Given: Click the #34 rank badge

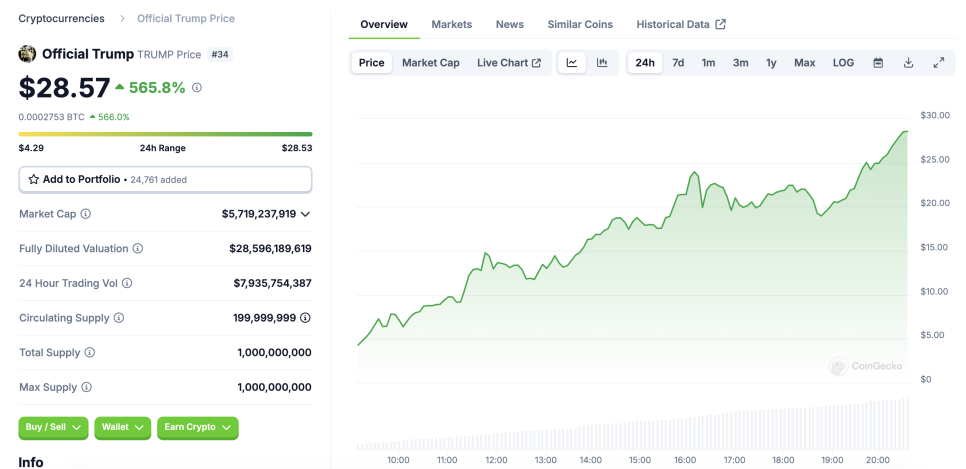Looking at the screenshot, I should 220,54.
